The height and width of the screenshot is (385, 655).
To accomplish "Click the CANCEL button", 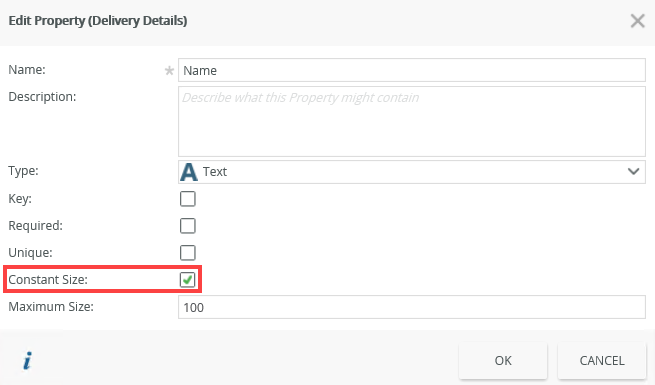I will click(602, 360).
